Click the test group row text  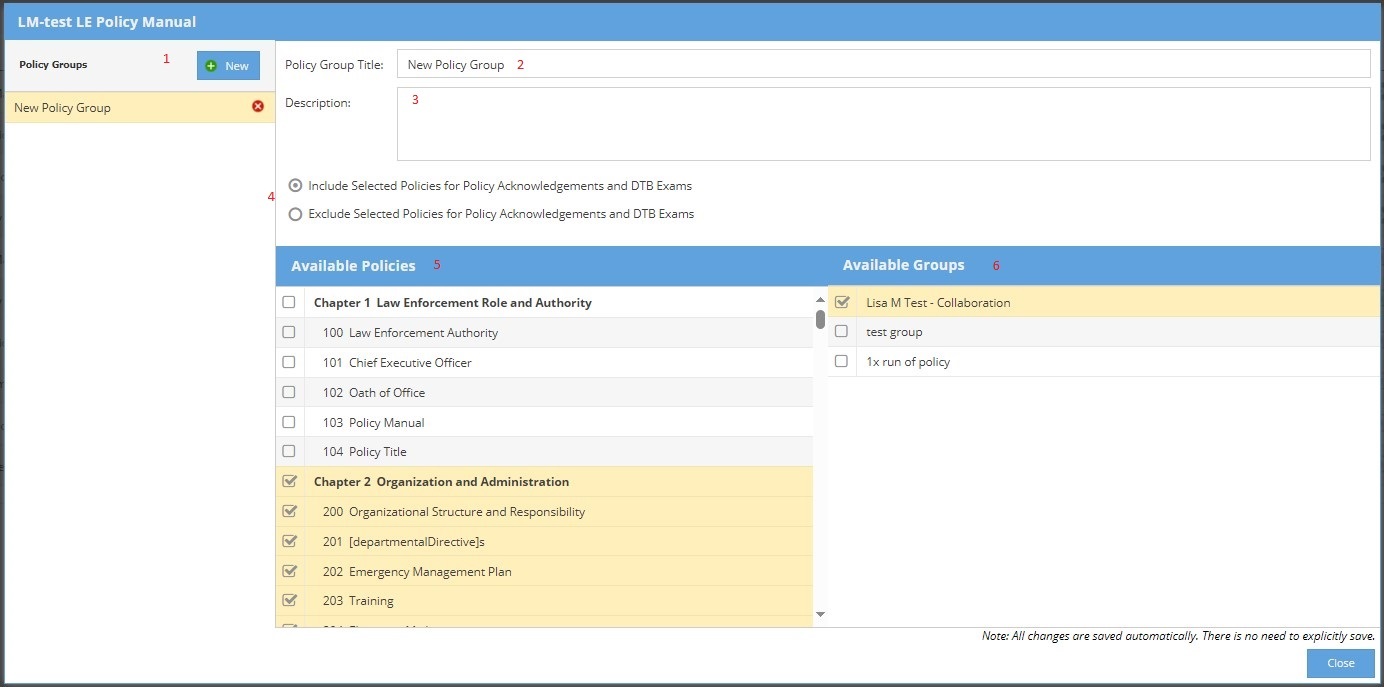[894, 331]
